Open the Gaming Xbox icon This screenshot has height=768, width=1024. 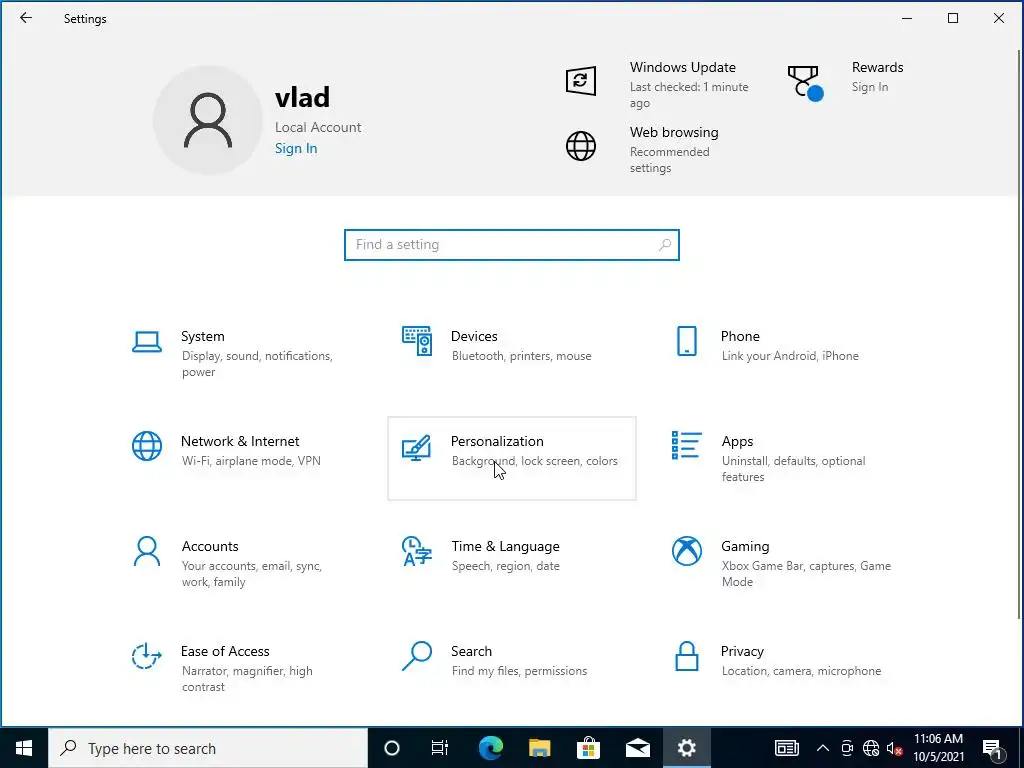[x=687, y=551]
